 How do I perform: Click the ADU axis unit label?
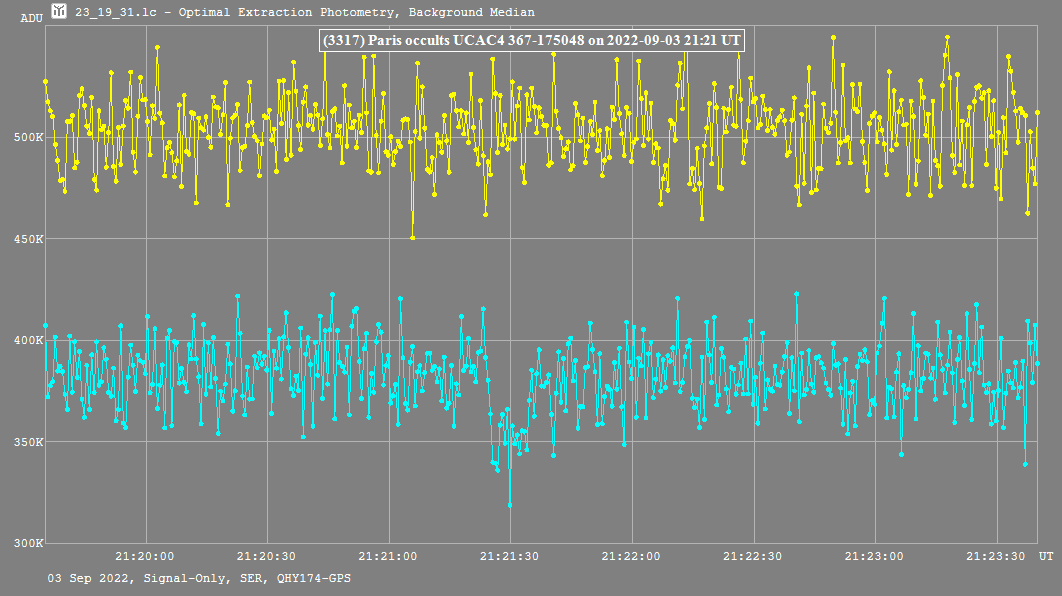click(x=31, y=18)
